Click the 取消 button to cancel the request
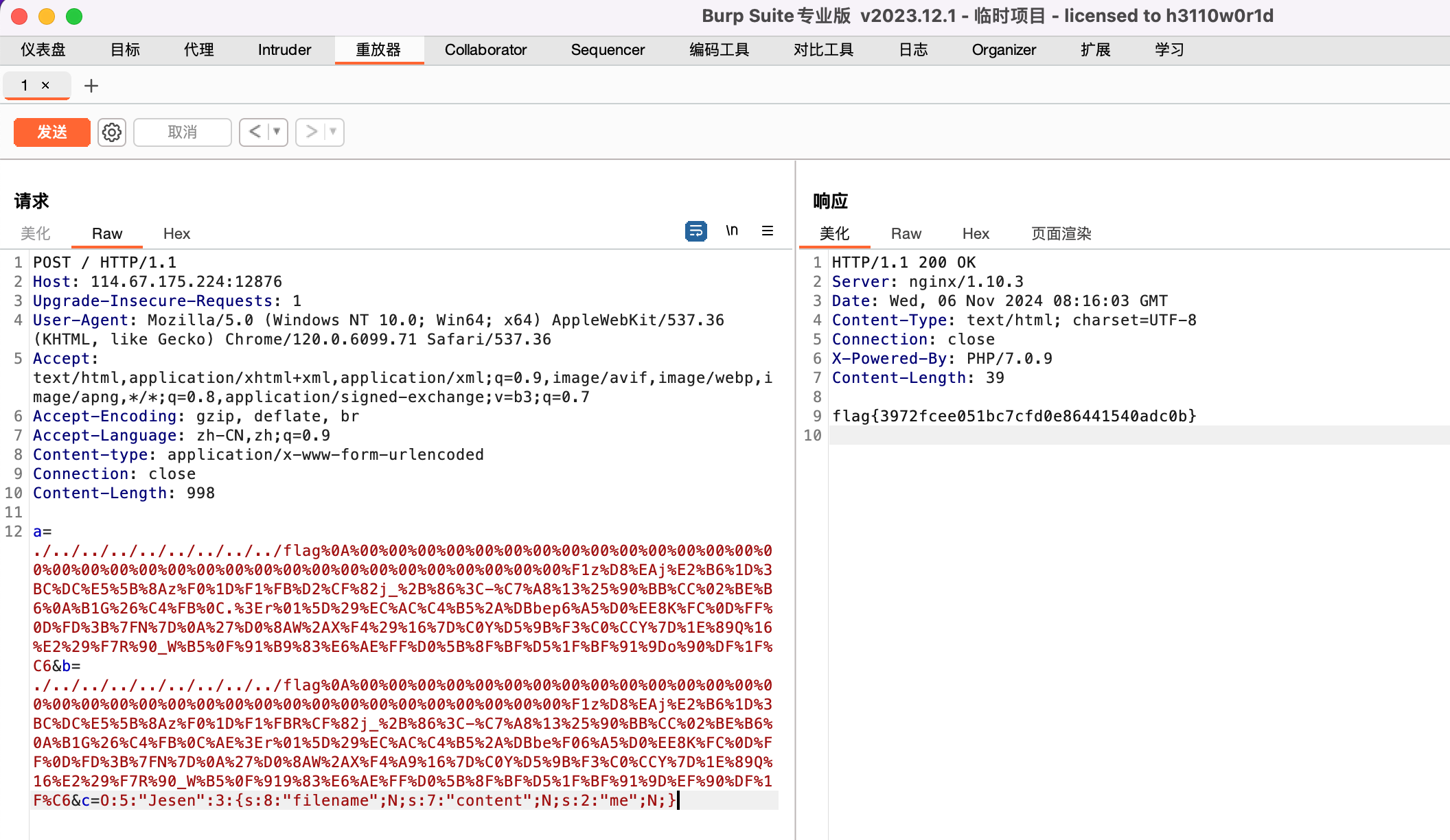The width and height of the screenshot is (1450, 840). [182, 132]
